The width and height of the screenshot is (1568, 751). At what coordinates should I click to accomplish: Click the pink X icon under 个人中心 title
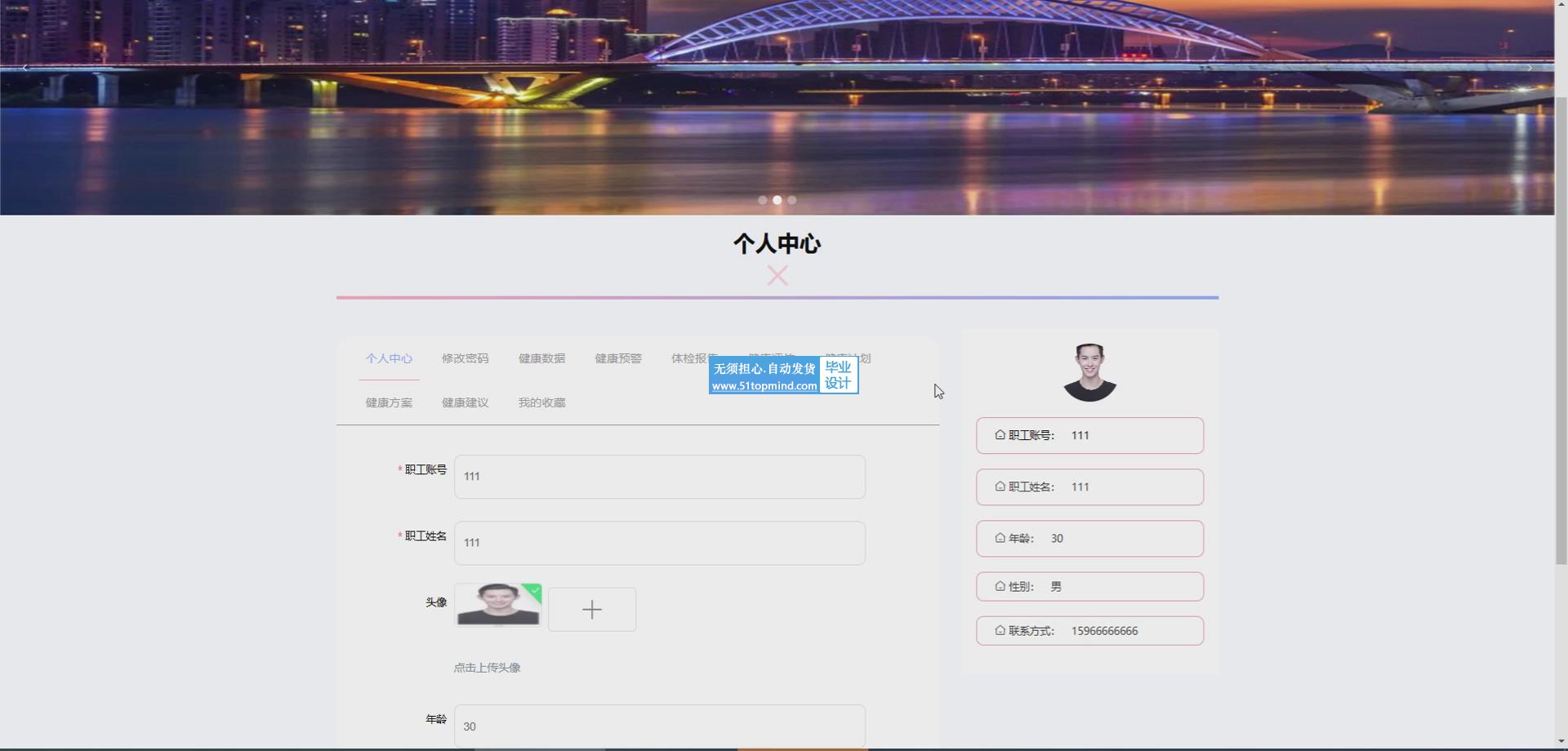coord(777,276)
